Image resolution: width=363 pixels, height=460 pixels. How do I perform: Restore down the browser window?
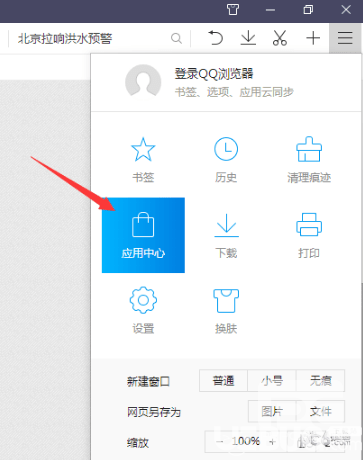[x=308, y=9]
